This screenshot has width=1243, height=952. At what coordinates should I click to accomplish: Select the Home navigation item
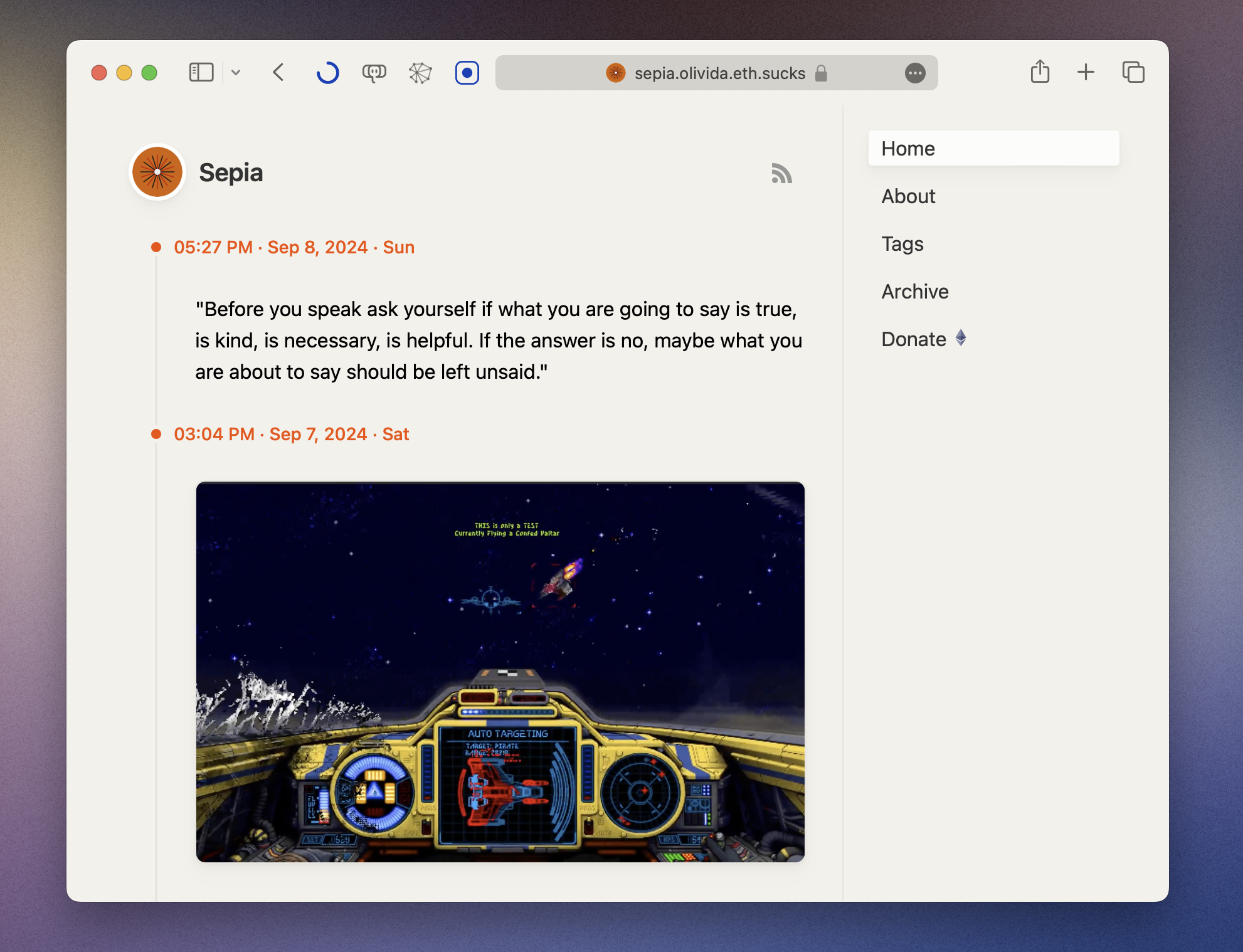pyautogui.click(x=993, y=149)
